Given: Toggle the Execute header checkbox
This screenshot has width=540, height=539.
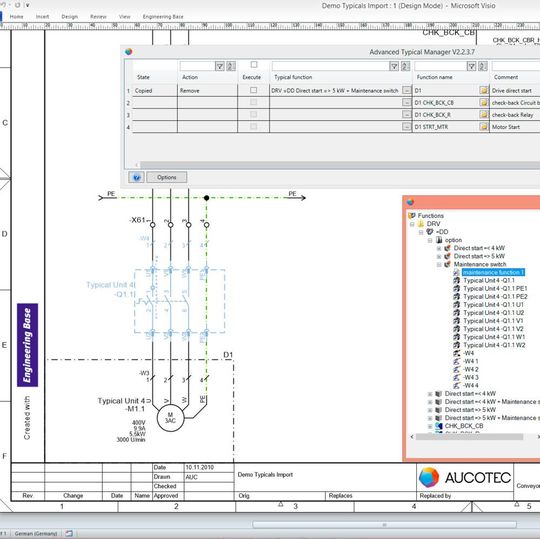Looking at the screenshot, I should pyautogui.click(x=254, y=64).
